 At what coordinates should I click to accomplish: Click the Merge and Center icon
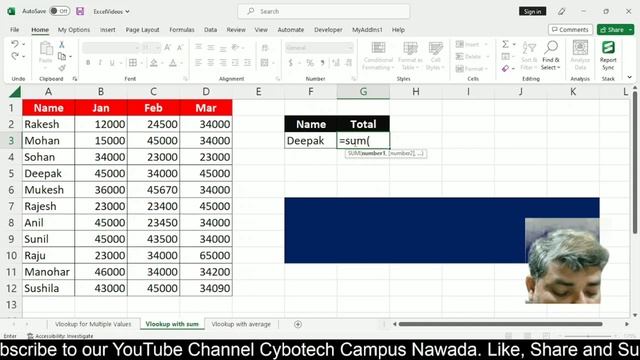(264, 63)
